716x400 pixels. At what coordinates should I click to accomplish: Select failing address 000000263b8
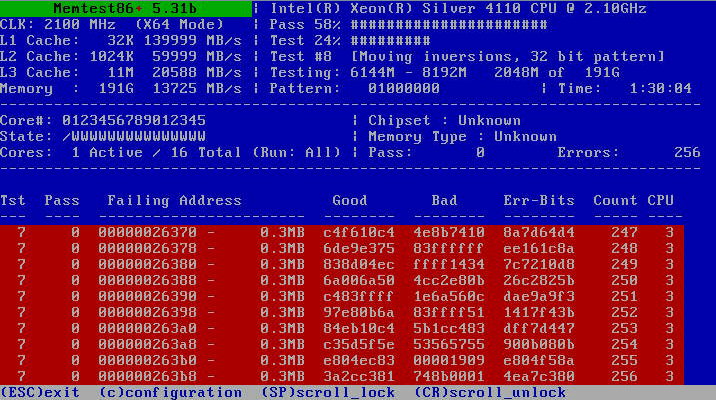click(x=147, y=376)
